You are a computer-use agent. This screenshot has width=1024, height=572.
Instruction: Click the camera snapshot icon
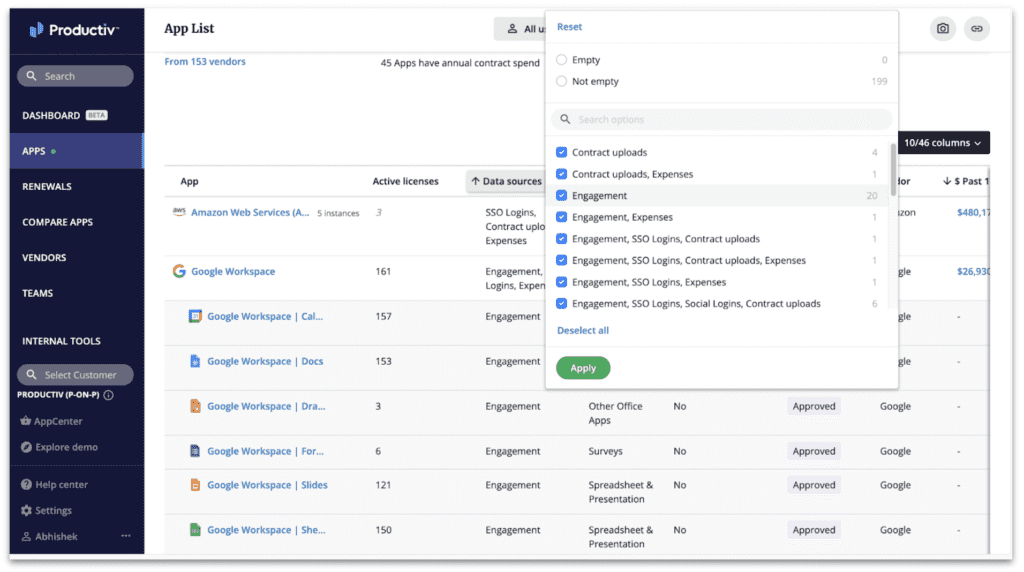(x=942, y=29)
